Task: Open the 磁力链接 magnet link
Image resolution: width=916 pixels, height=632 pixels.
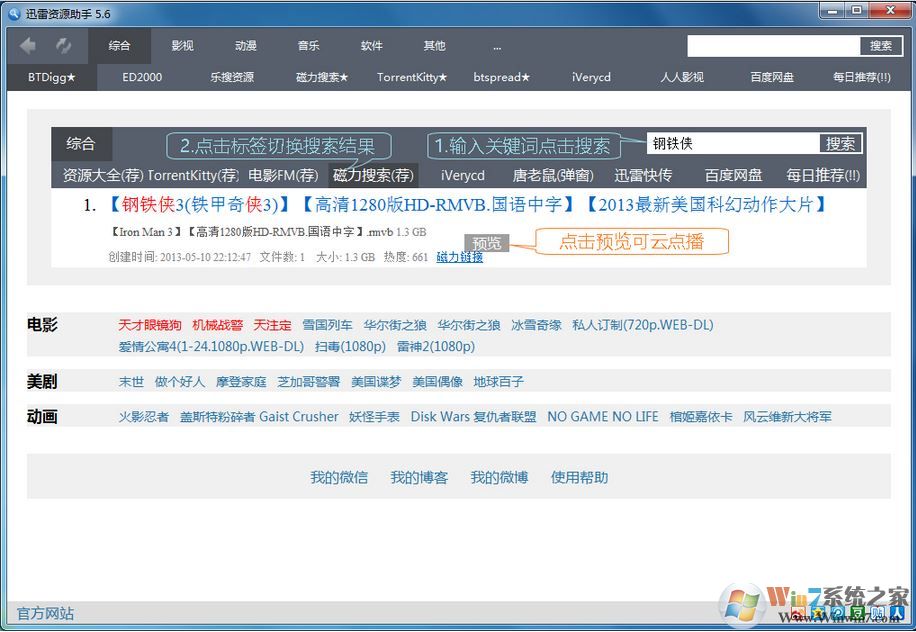Action: [x=459, y=257]
